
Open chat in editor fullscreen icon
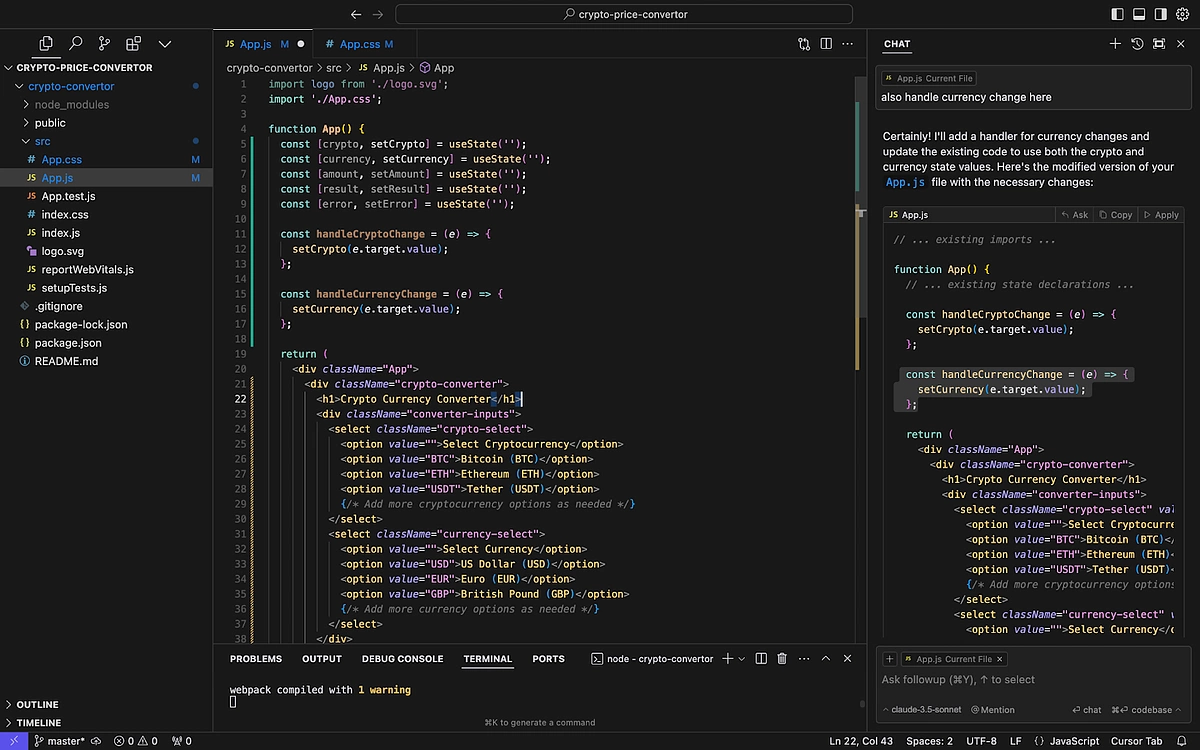tap(1159, 44)
